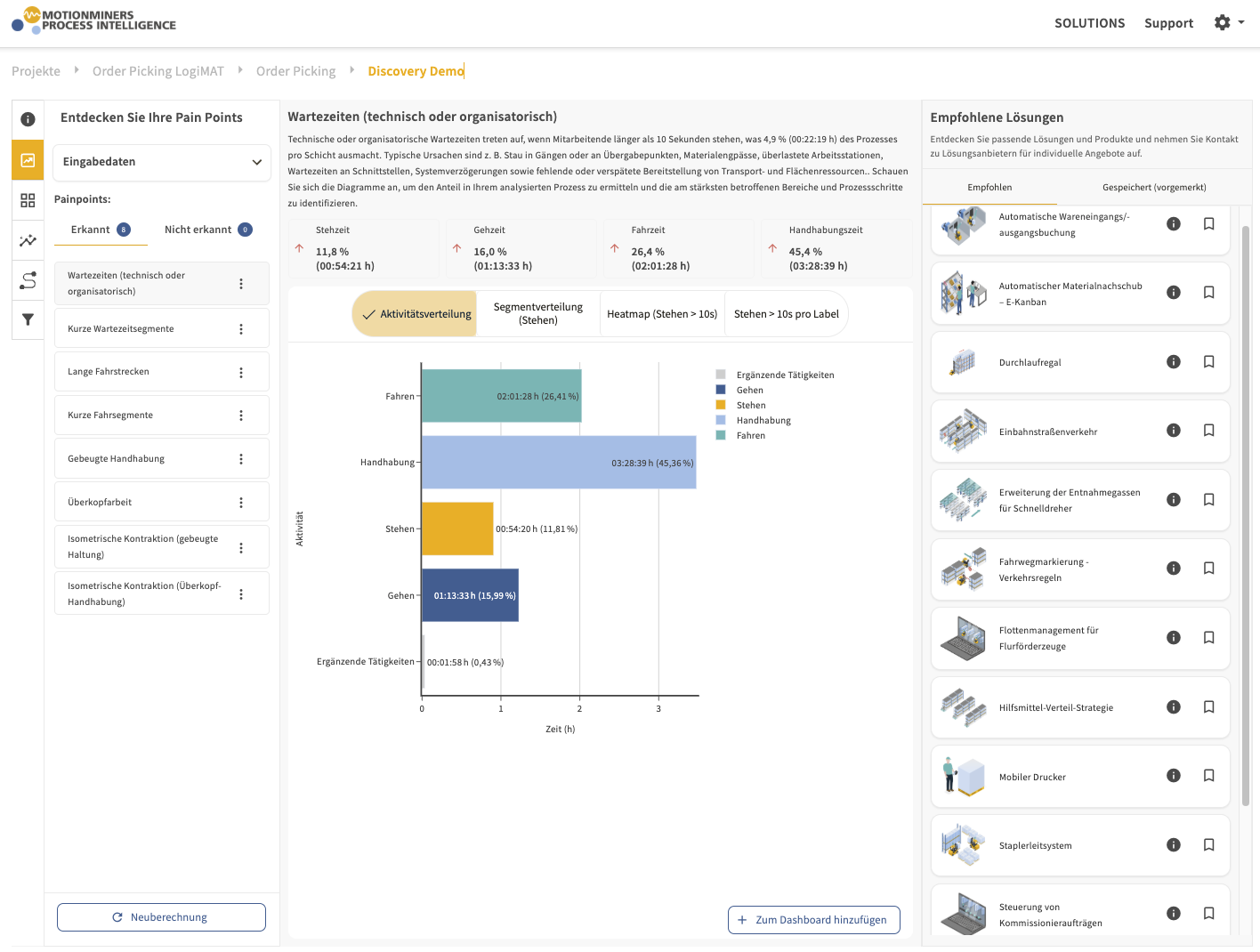1260x952 pixels.
Task: Open settings gear menu in header
Action: (x=1229, y=22)
